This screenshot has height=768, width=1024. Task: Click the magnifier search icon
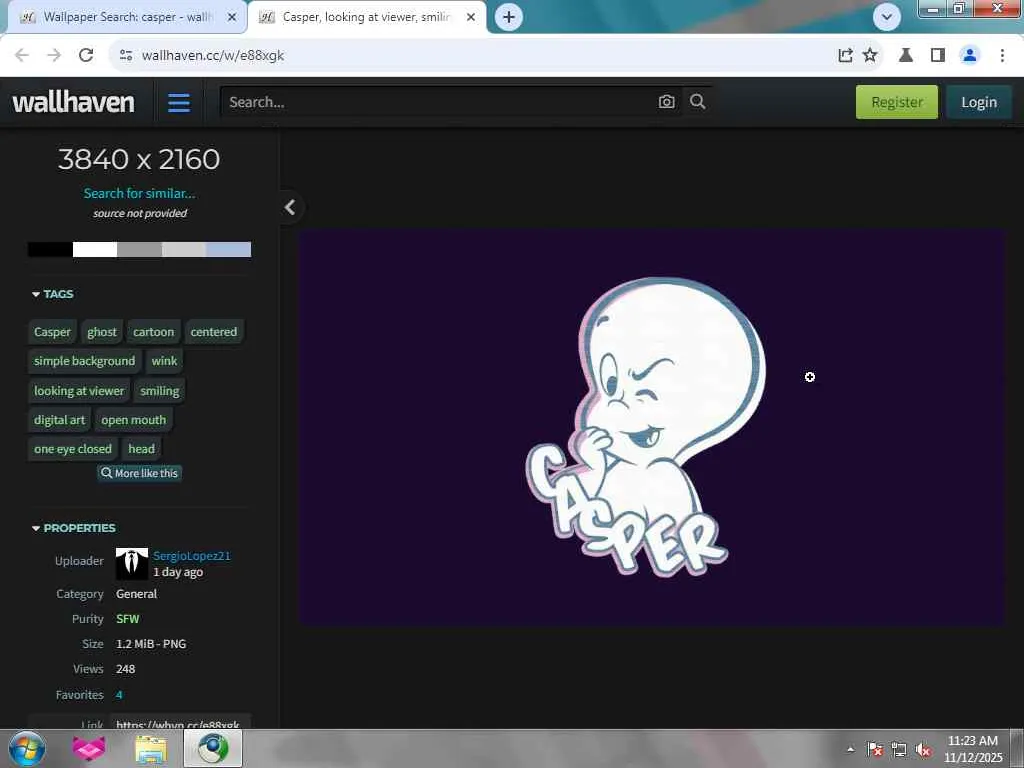point(697,101)
